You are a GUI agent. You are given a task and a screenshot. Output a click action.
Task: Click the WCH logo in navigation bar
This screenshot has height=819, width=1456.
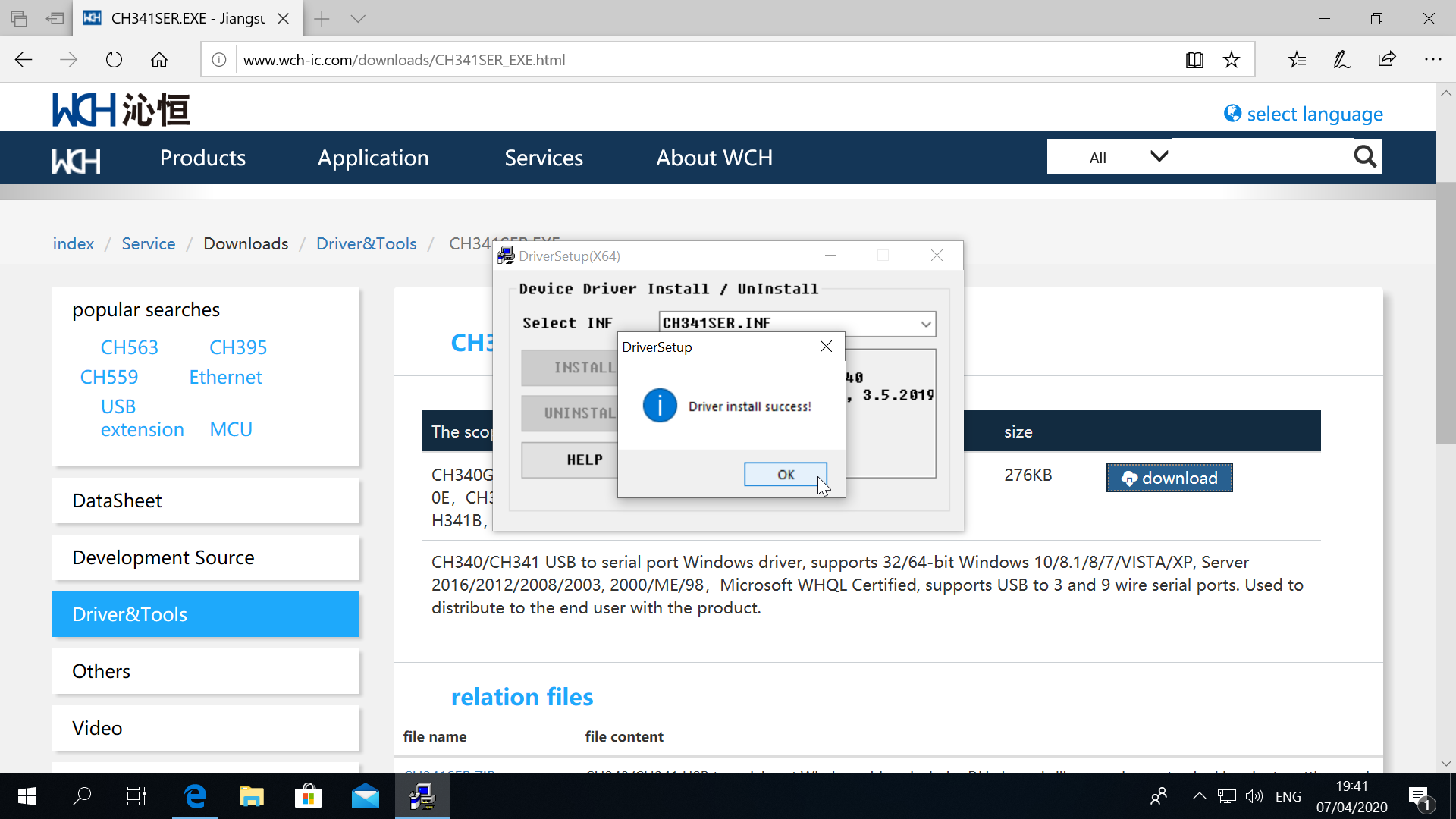click(76, 160)
